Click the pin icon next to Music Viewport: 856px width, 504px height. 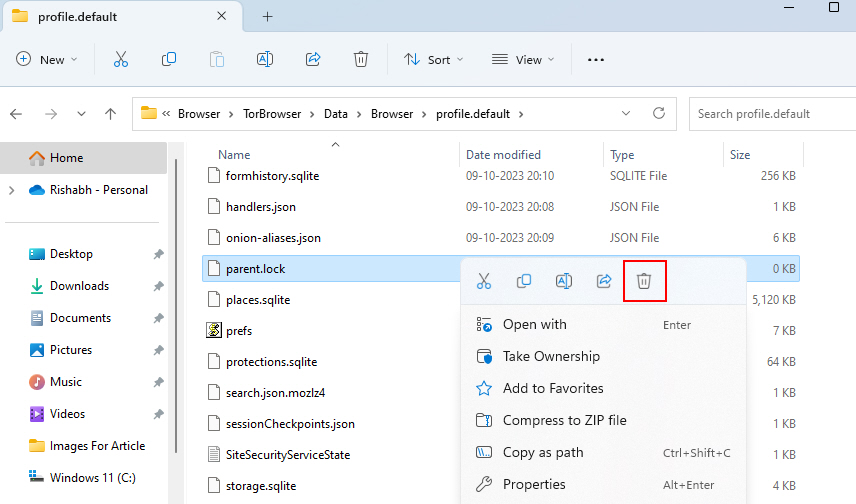coord(158,382)
